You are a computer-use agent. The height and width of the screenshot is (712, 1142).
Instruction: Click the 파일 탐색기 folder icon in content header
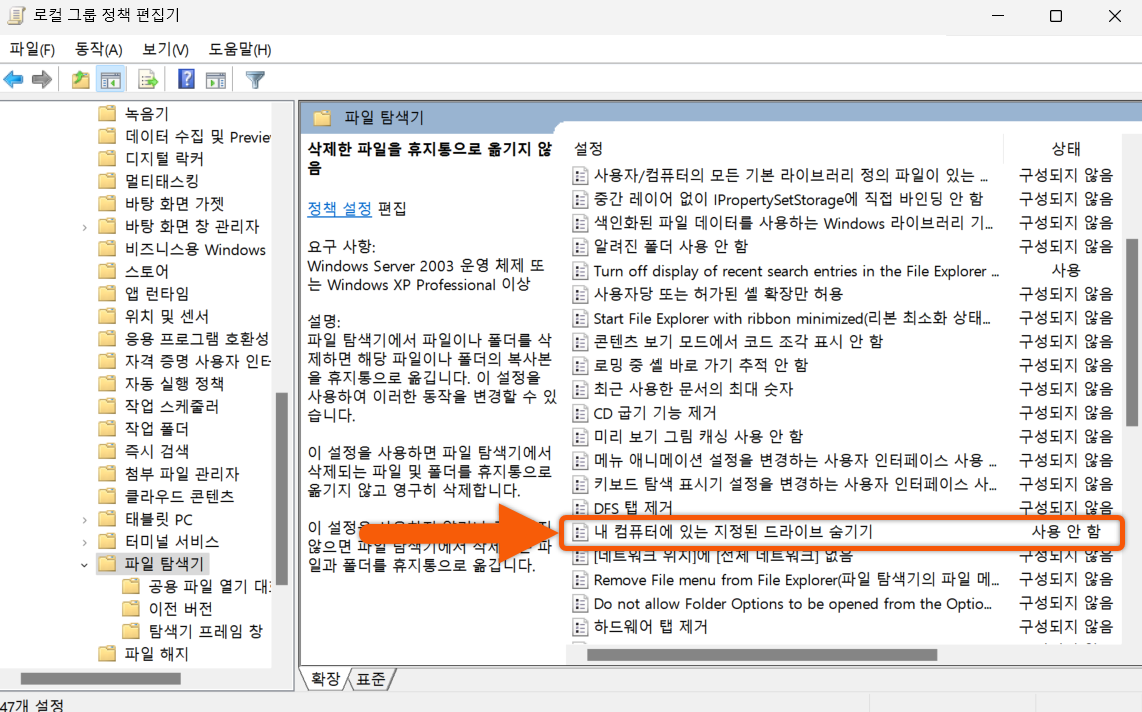click(324, 116)
